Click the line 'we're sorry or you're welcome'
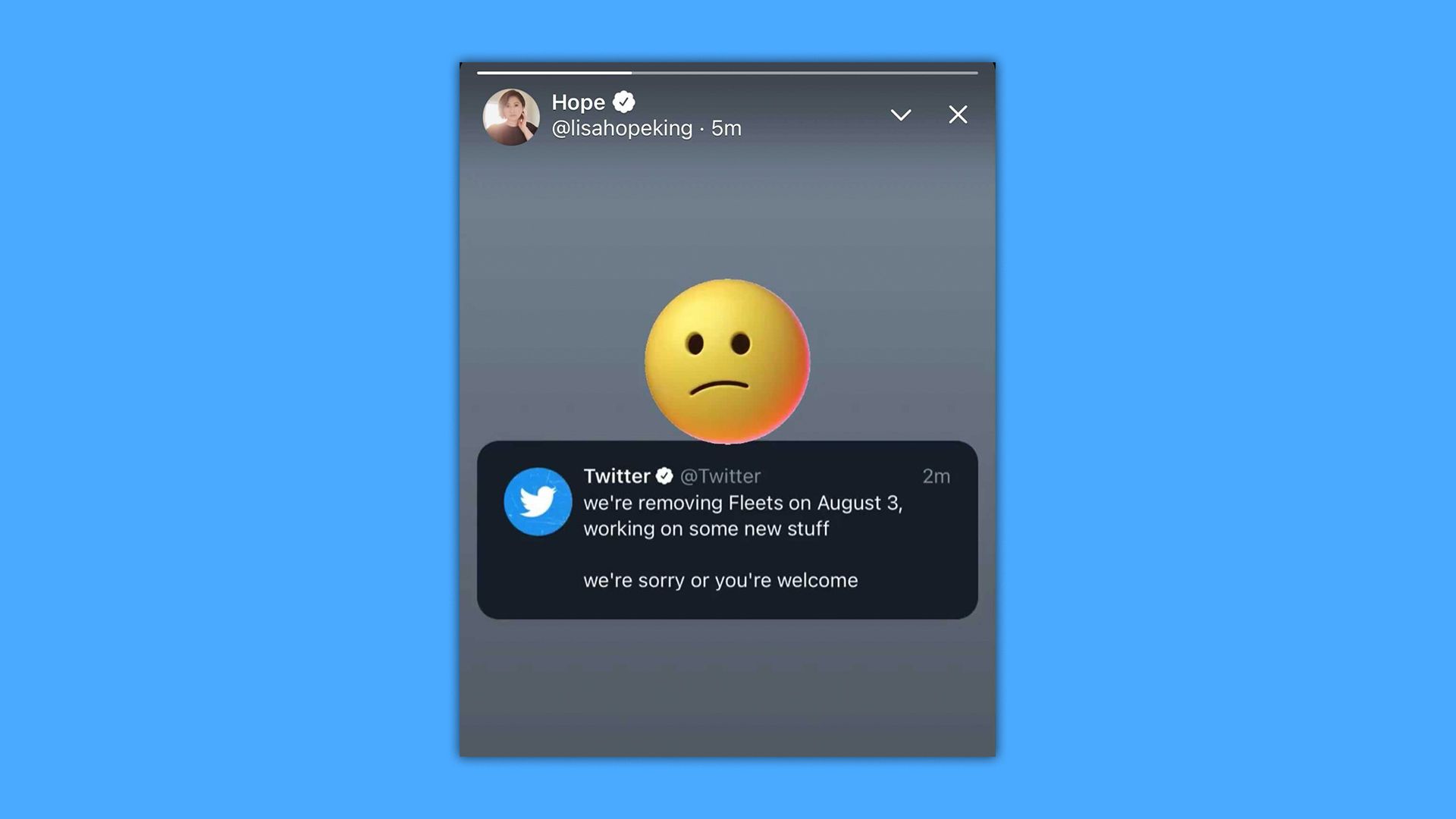 click(x=720, y=580)
